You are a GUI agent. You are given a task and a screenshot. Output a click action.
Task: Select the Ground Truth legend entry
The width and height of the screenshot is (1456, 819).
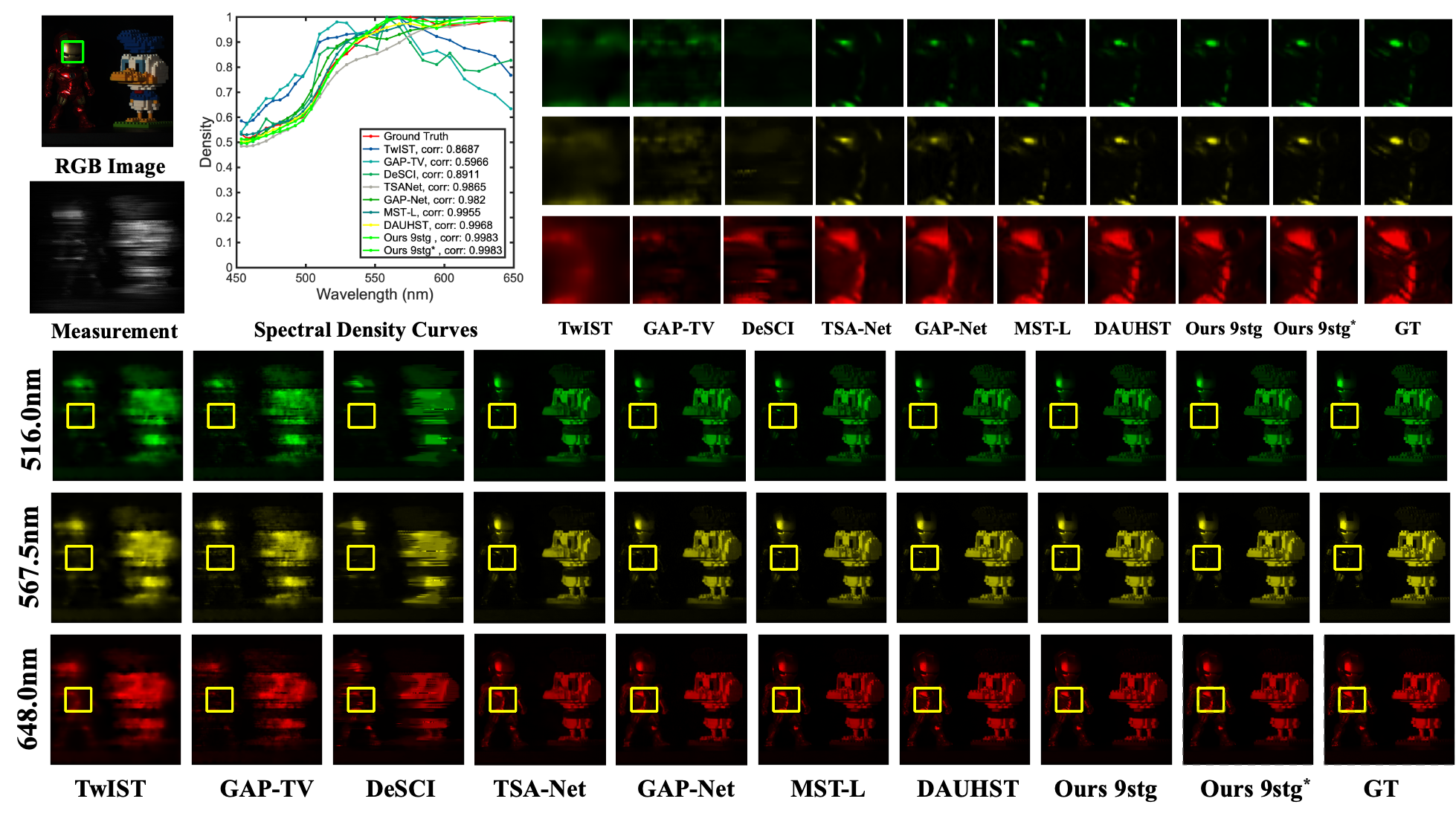415,136
